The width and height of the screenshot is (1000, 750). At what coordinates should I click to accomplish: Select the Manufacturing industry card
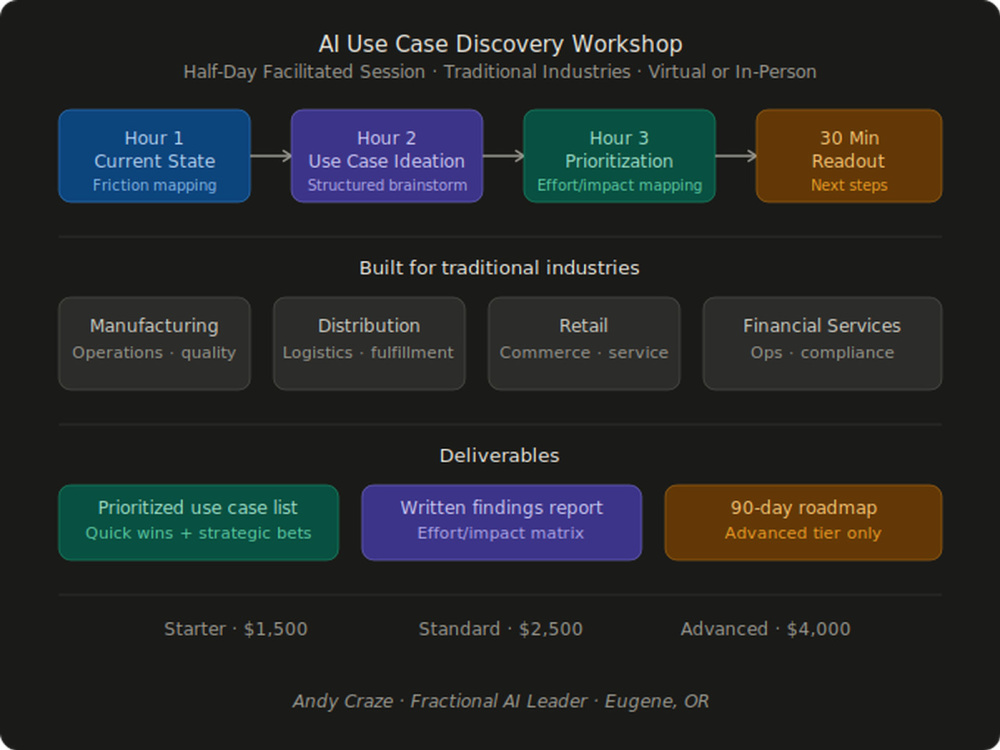coord(154,343)
